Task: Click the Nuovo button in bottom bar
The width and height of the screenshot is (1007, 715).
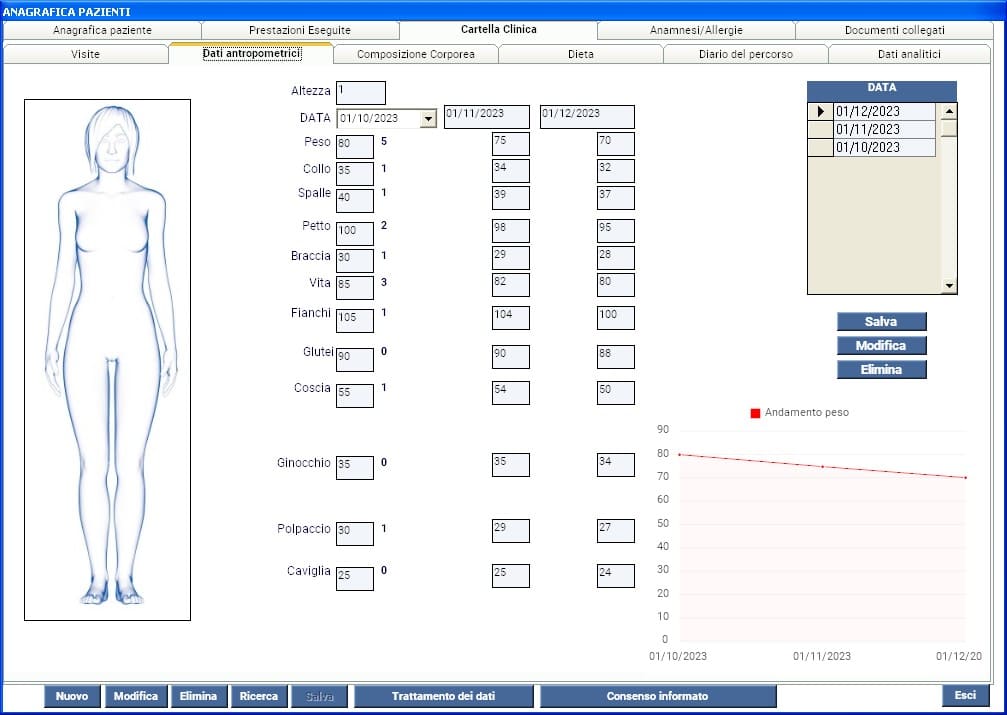Action: coord(72,696)
